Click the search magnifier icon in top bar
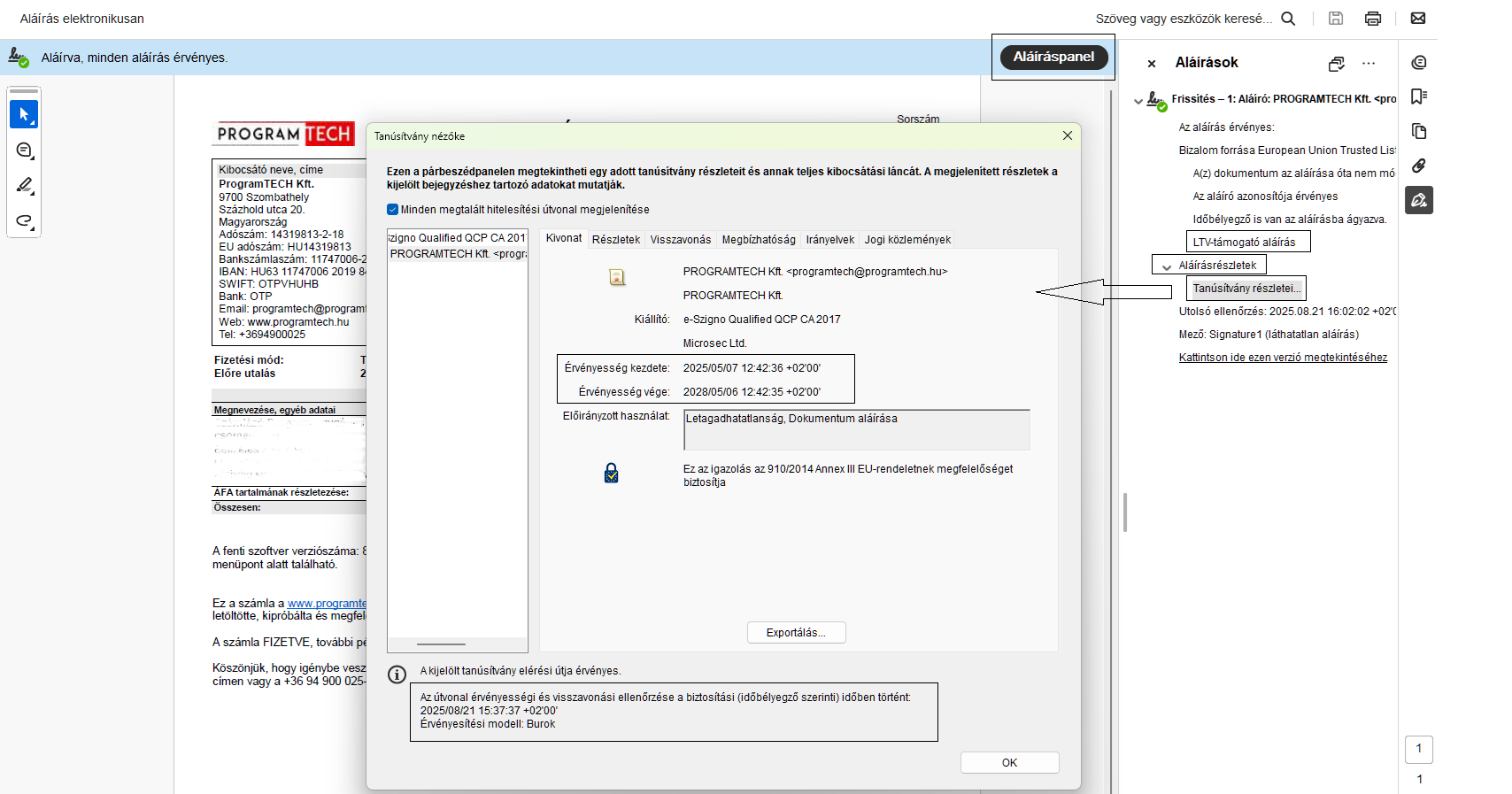 coord(1288,19)
